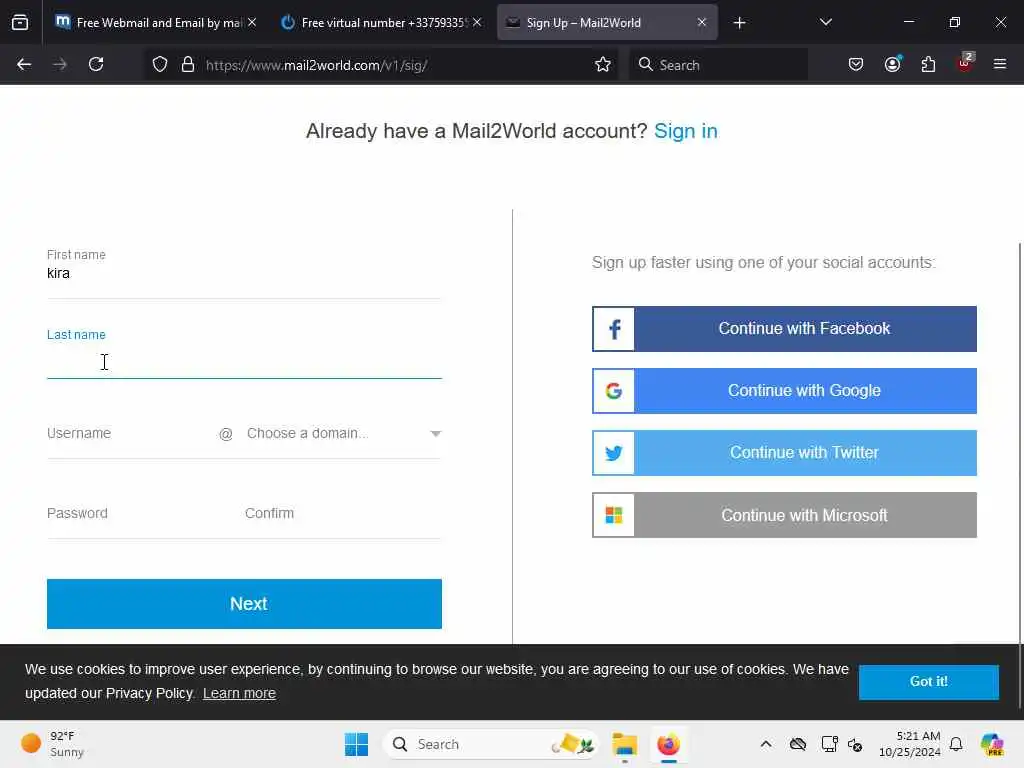Switch to the Free Webmail and Email tab
This screenshot has height=768, width=1024.
click(155, 22)
